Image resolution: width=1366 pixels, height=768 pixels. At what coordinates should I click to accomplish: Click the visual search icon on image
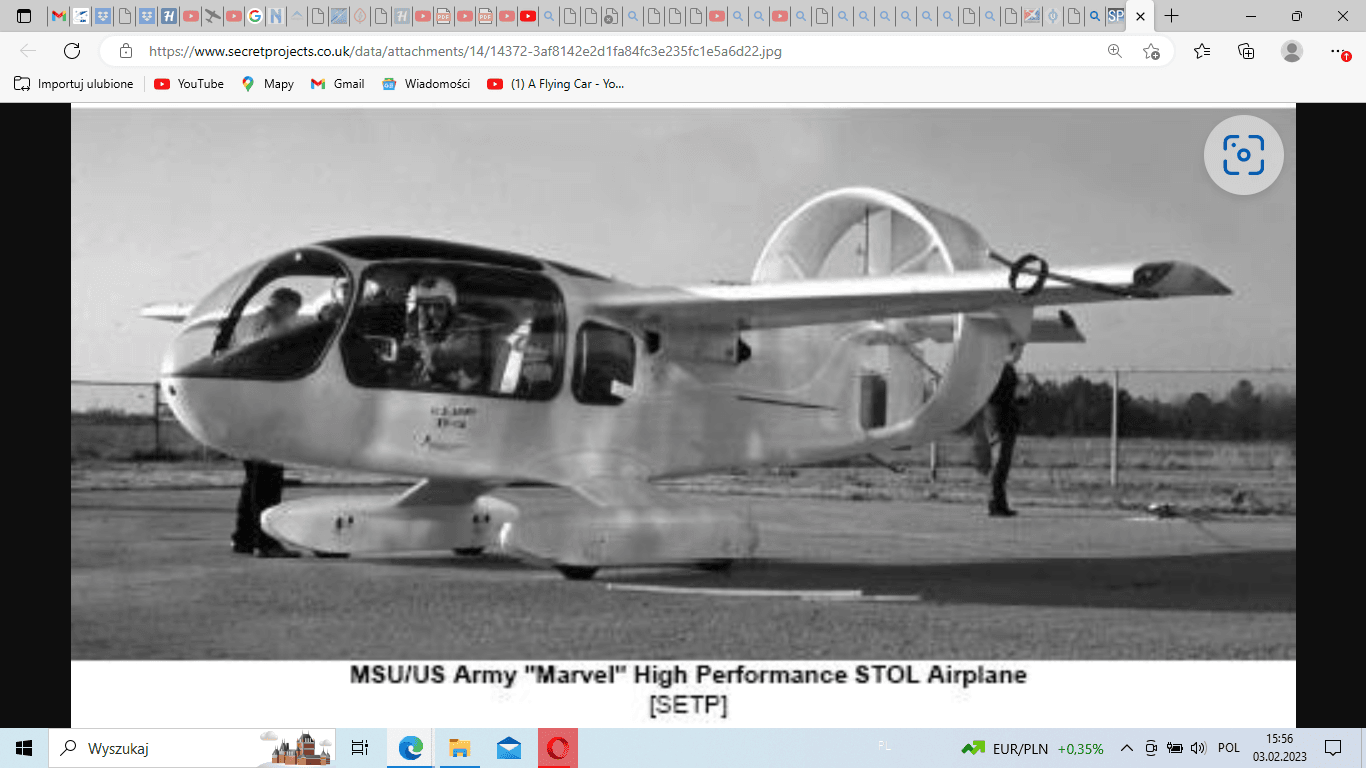click(x=1243, y=155)
